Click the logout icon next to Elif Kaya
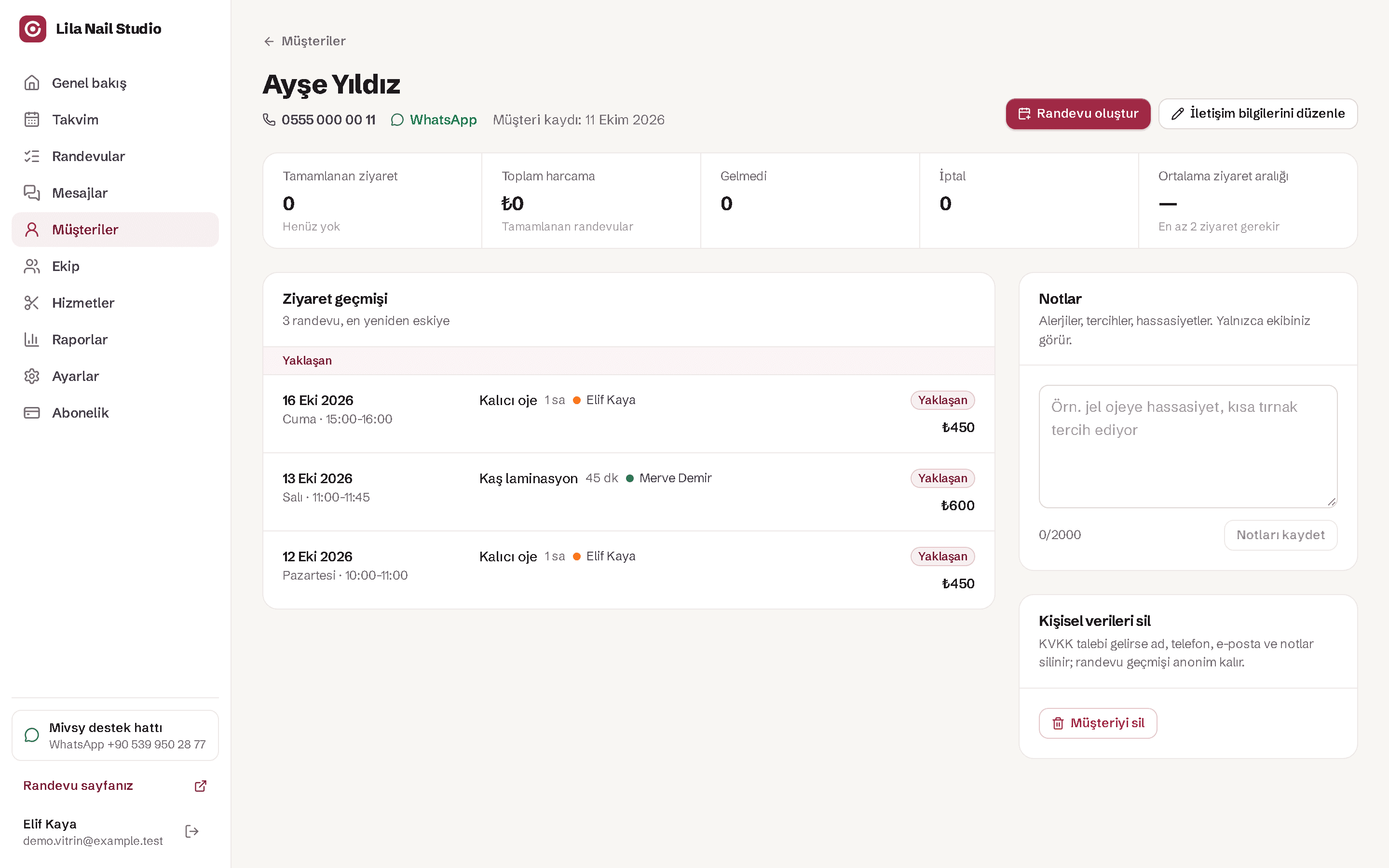The width and height of the screenshot is (1389, 868). 191,831
